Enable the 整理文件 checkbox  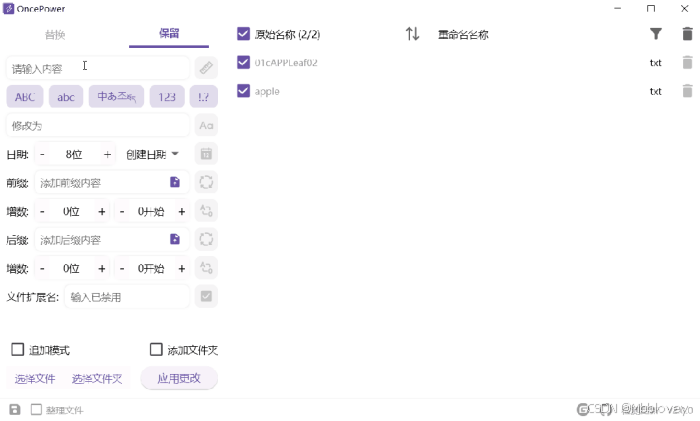click(x=36, y=409)
